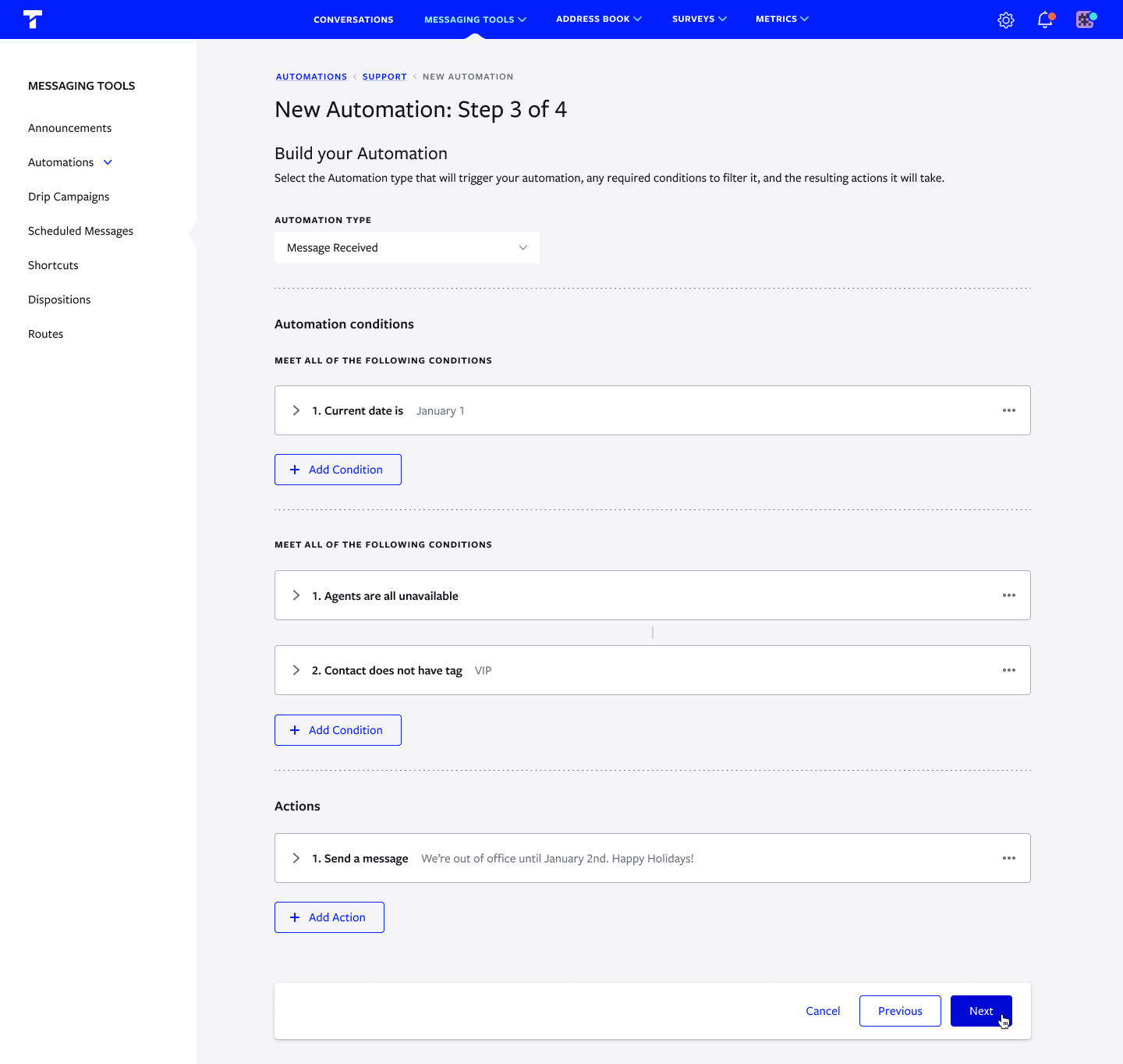This screenshot has height=1064, width=1123.
Task: Click the VIP tag value
Action: point(483,671)
